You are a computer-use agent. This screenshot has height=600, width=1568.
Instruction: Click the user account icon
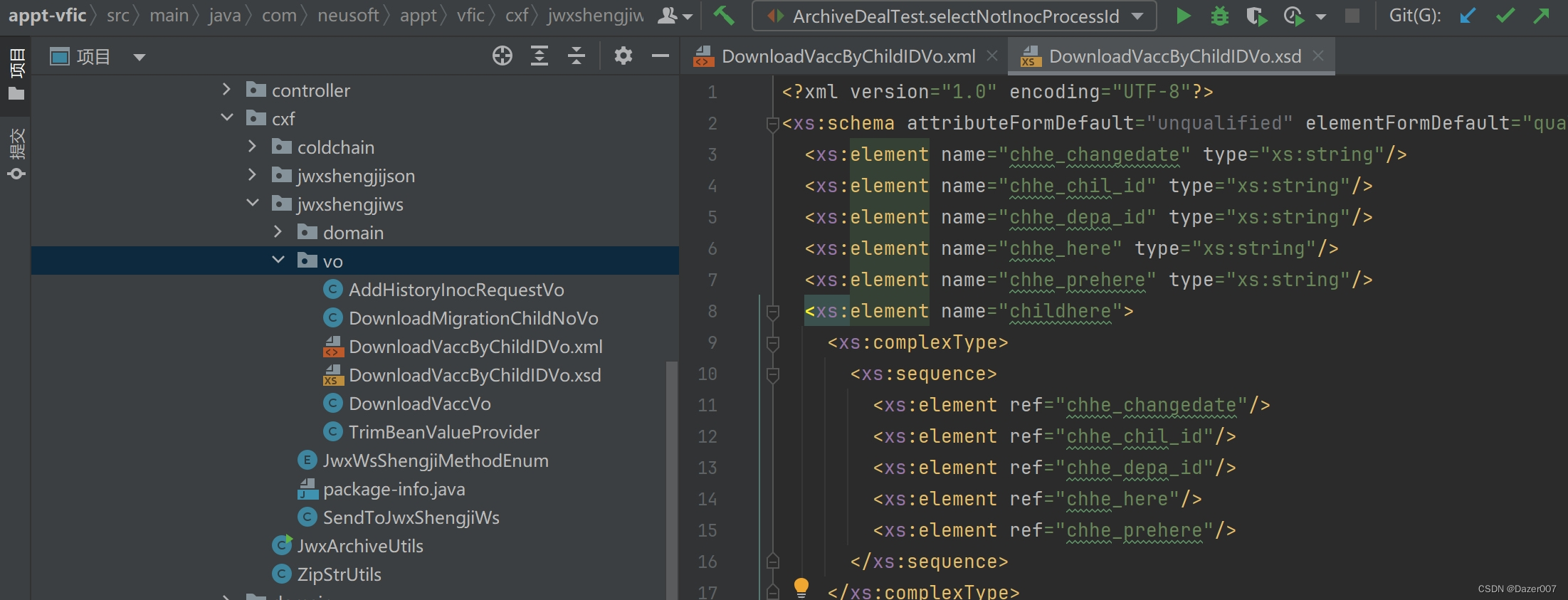pyautogui.click(x=668, y=16)
